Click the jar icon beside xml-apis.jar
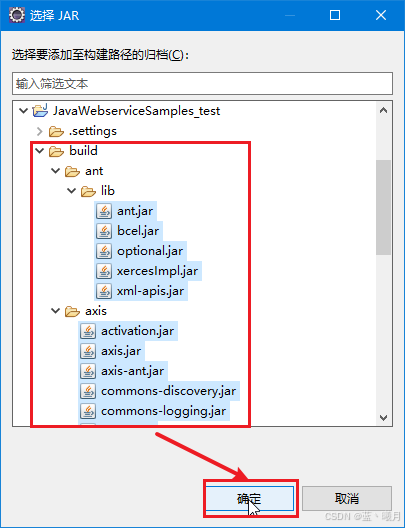 (x=104, y=291)
